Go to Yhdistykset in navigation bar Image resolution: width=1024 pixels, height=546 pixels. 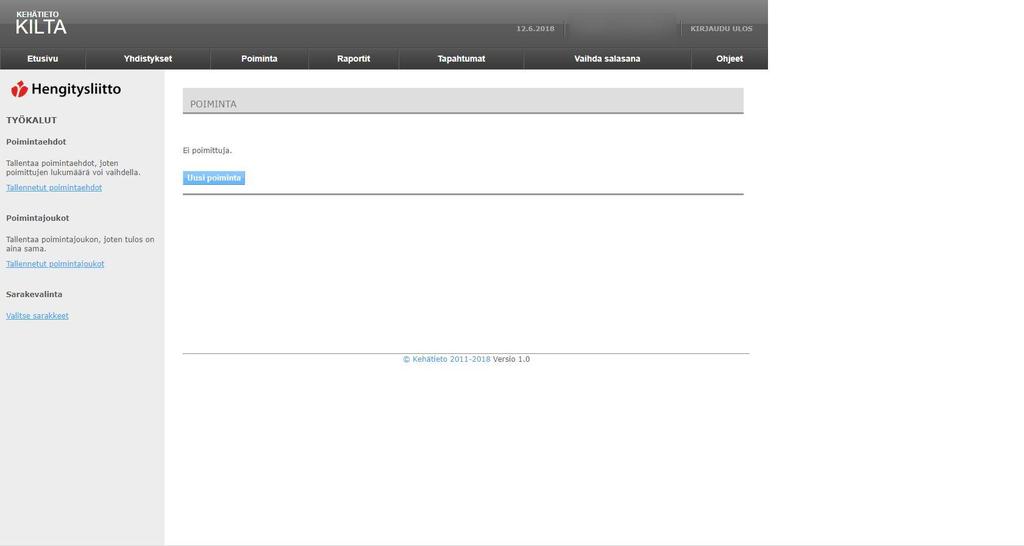point(148,59)
